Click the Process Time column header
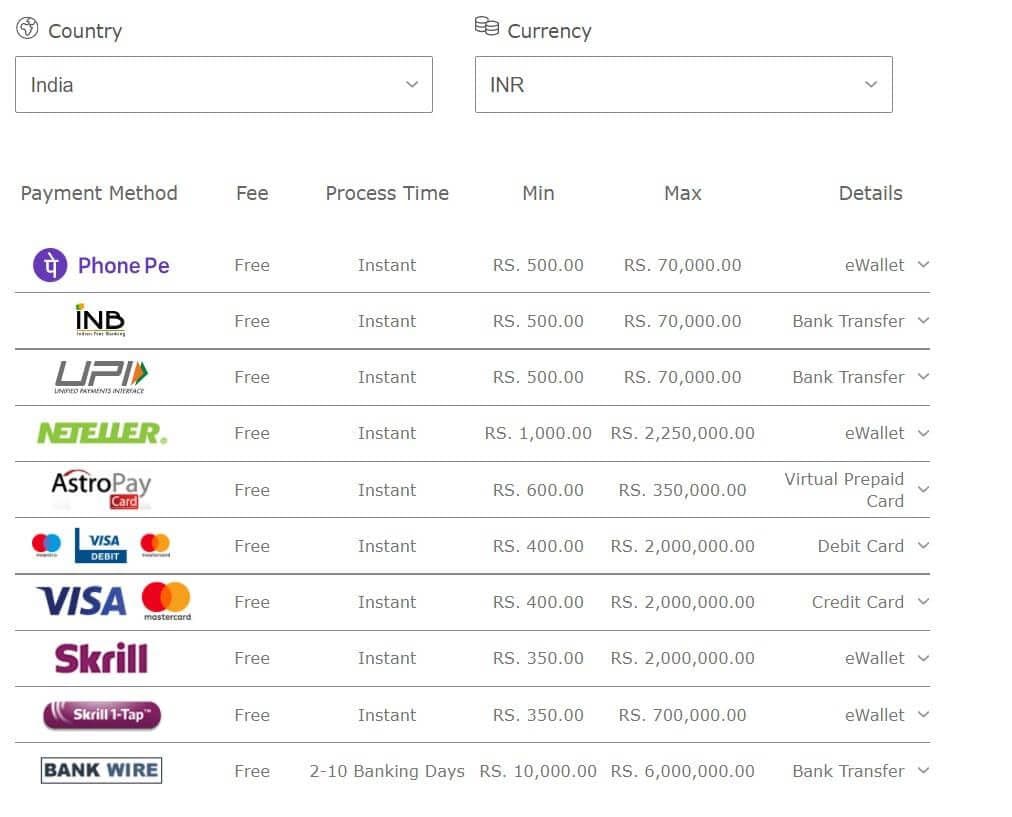The image size is (1012, 817). pyautogui.click(x=387, y=193)
